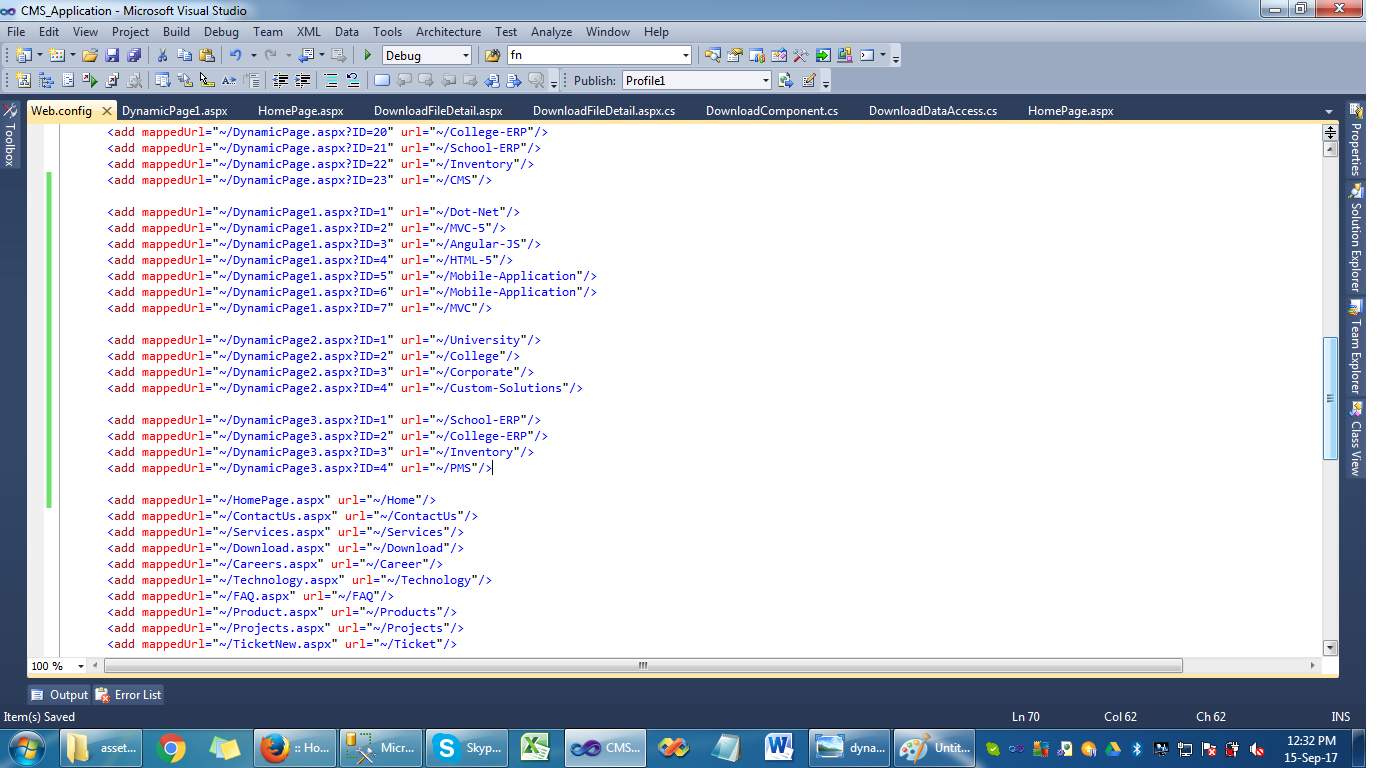The image size is (1390, 768).
Task: Switch to the DownloadComponent.cs tab
Action: 772,111
